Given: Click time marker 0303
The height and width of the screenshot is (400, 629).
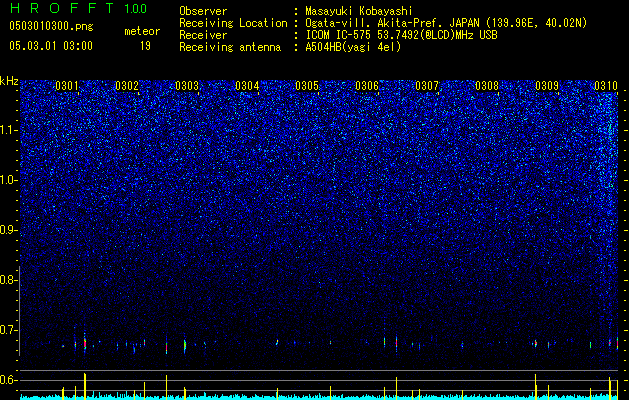Looking at the screenshot, I should pyautogui.click(x=187, y=86).
